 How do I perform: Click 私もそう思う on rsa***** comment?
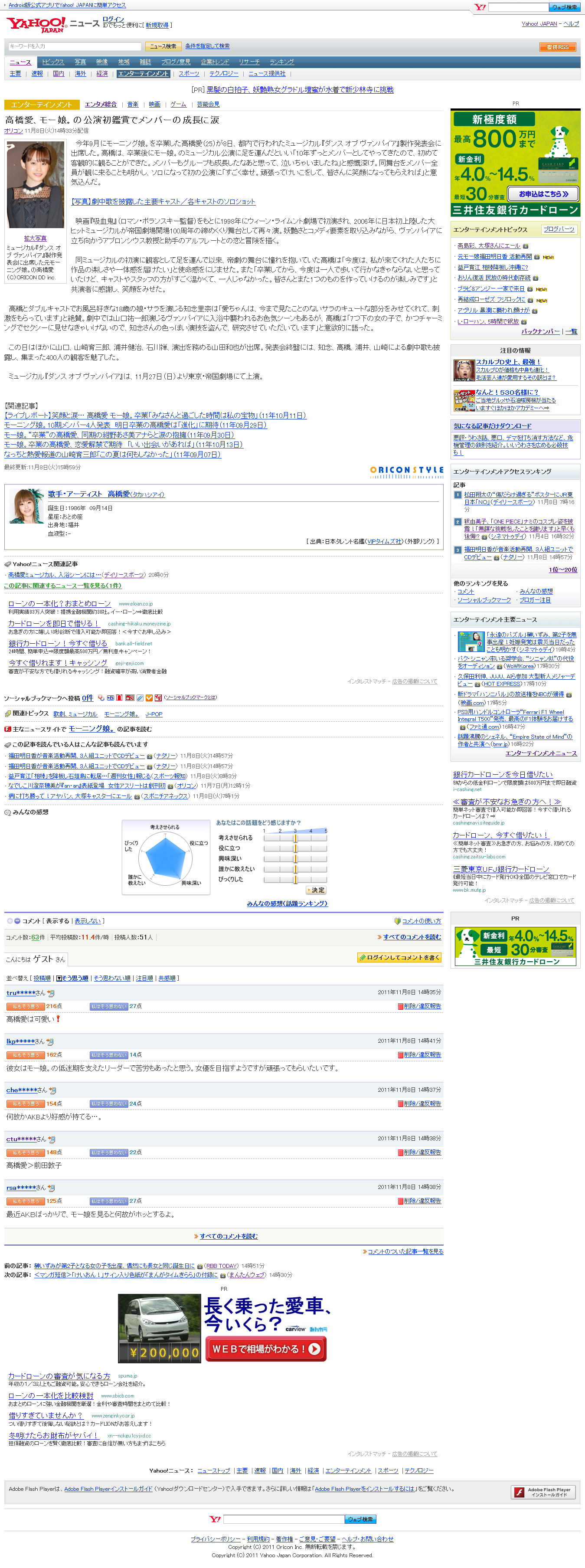26,1201
